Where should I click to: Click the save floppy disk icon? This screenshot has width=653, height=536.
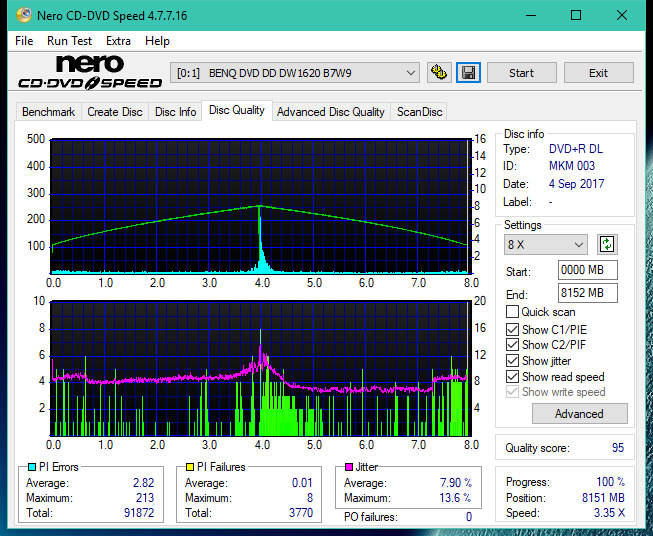[468, 73]
